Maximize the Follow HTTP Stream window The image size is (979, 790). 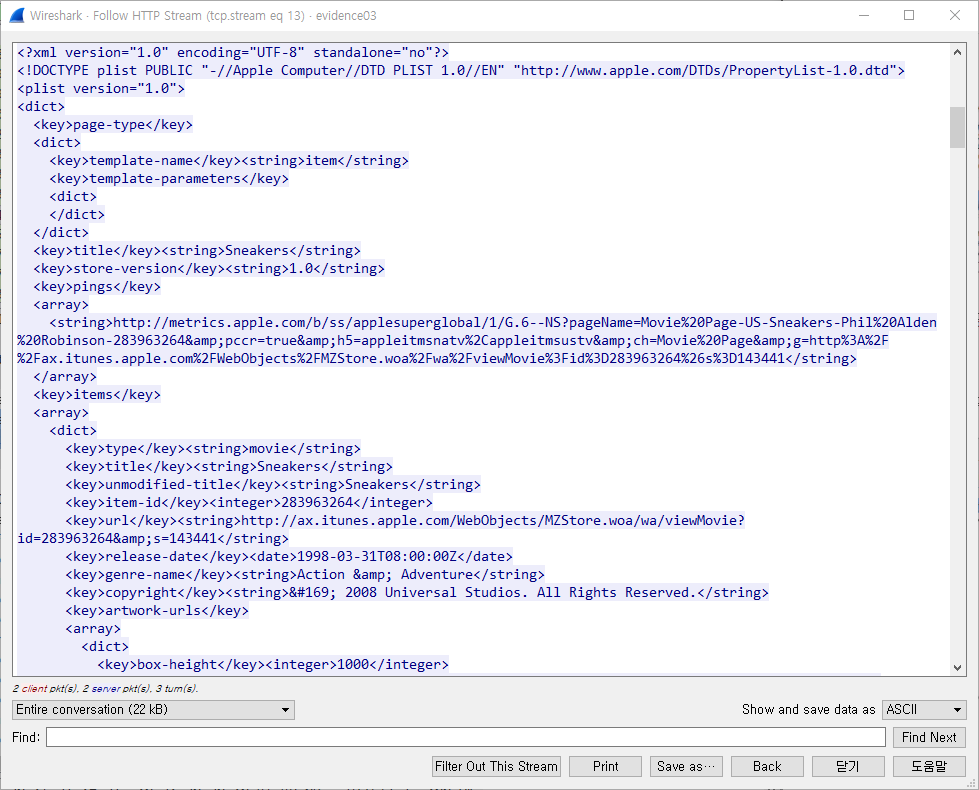pyautogui.click(x=909, y=16)
